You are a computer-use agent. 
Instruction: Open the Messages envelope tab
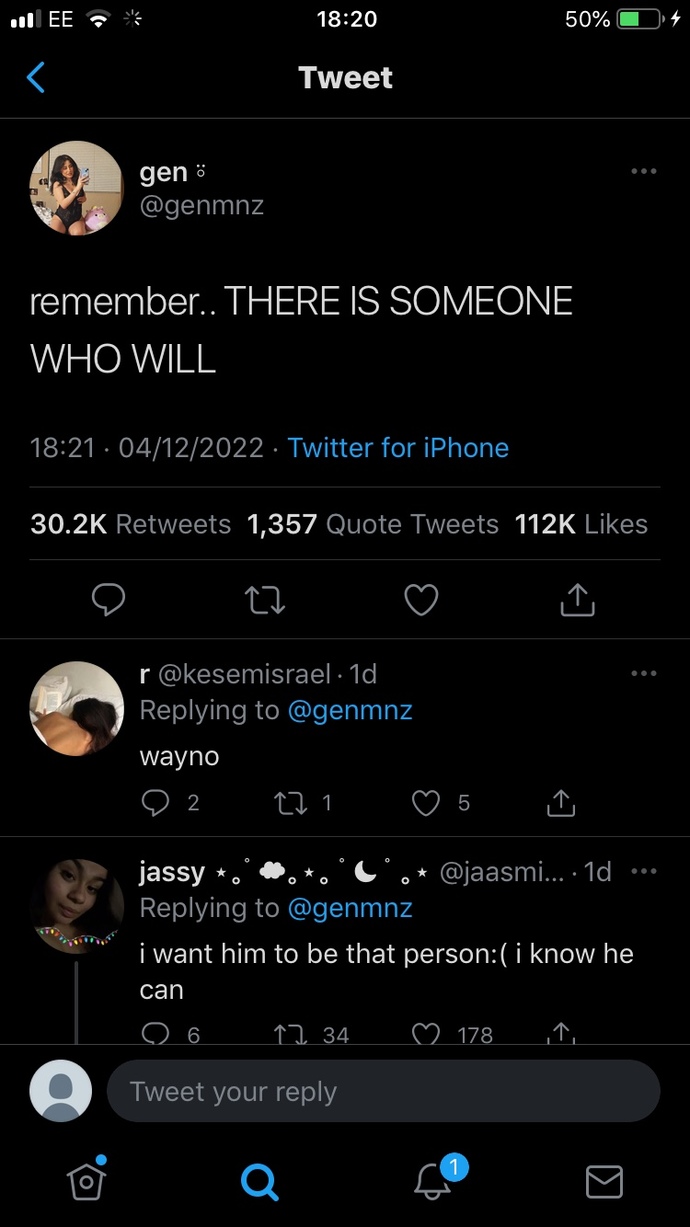pos(604,1182)
